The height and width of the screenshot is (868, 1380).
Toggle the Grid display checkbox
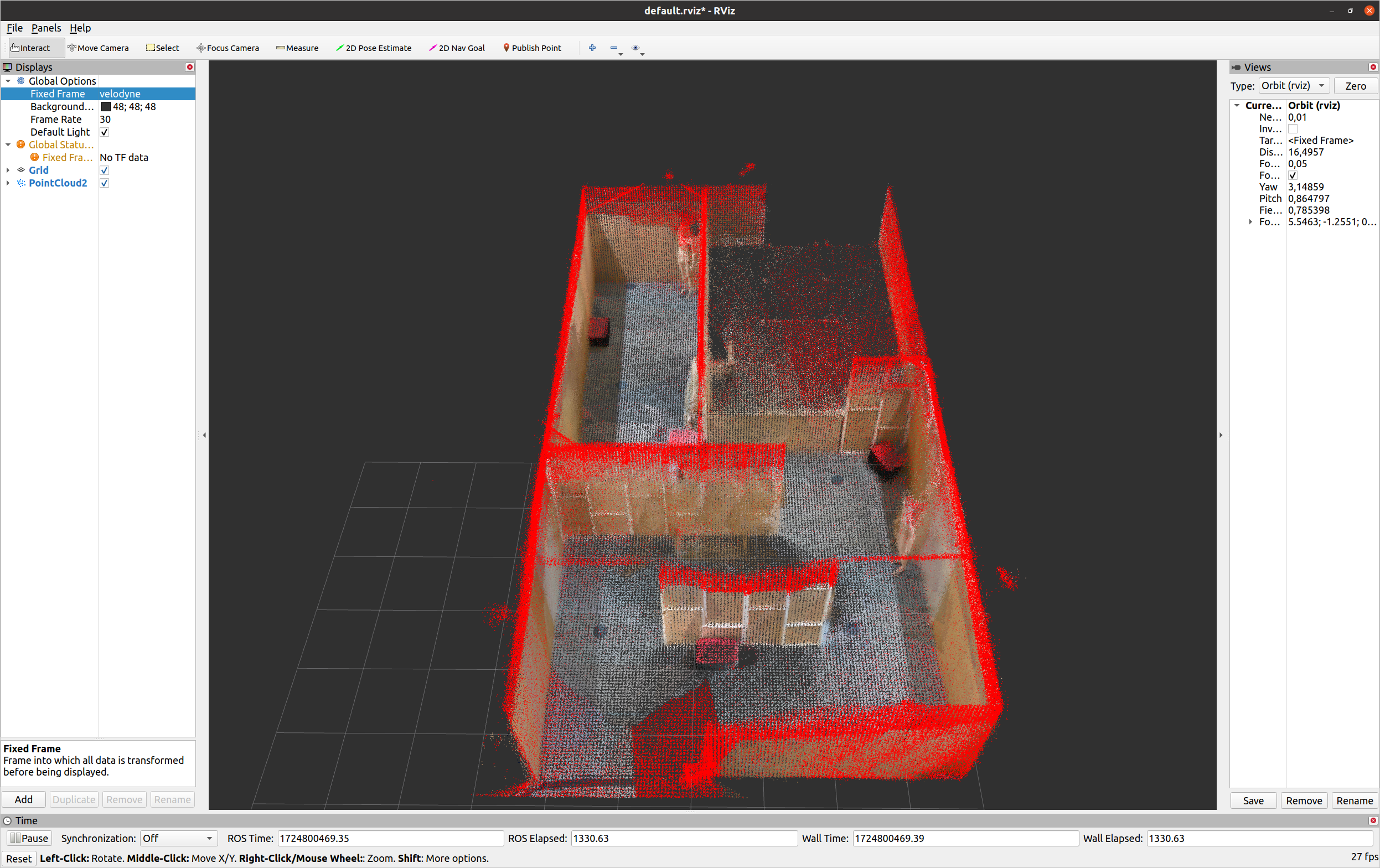[104, 170]
